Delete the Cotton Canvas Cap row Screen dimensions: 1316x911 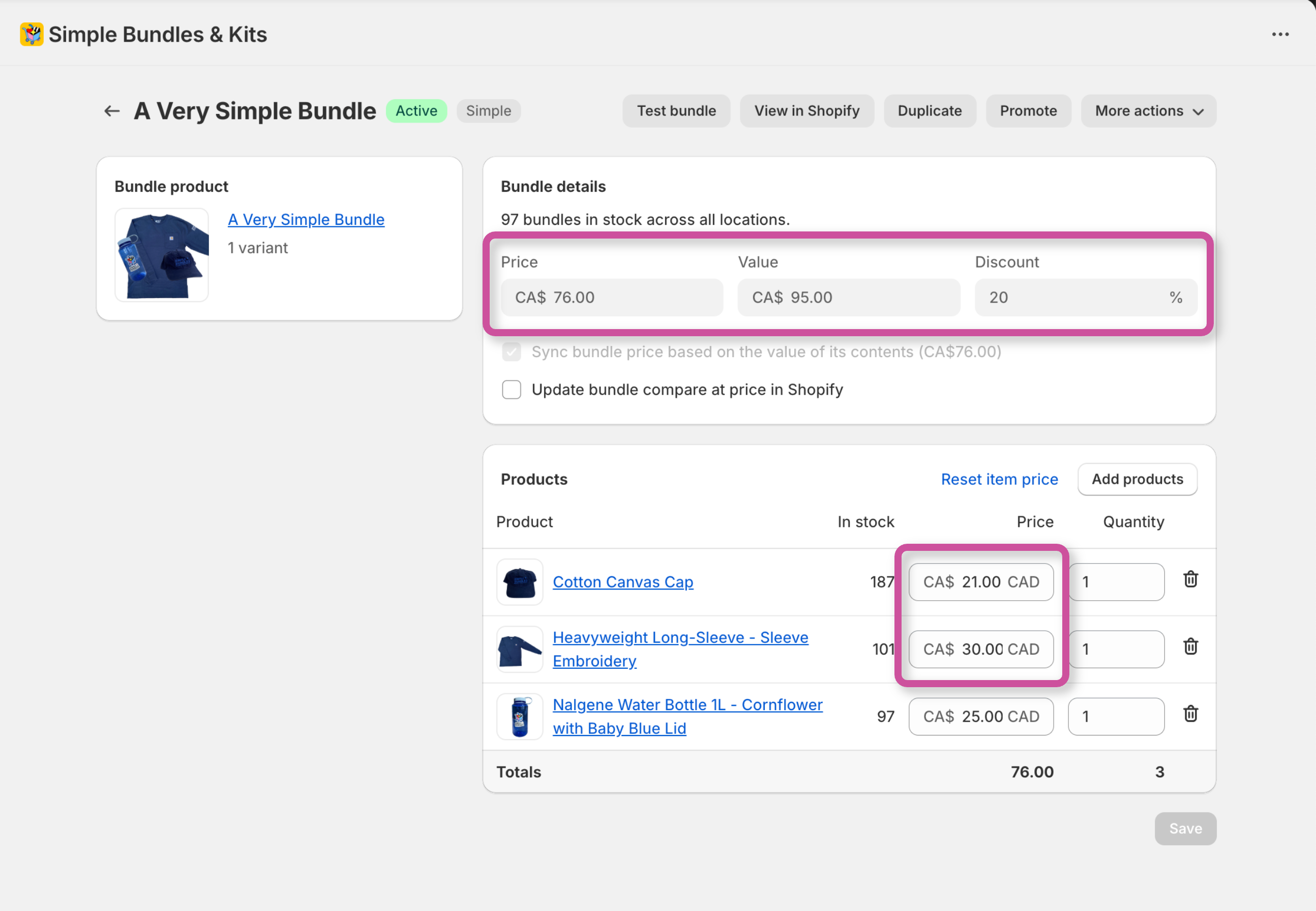pos(1190,579)
